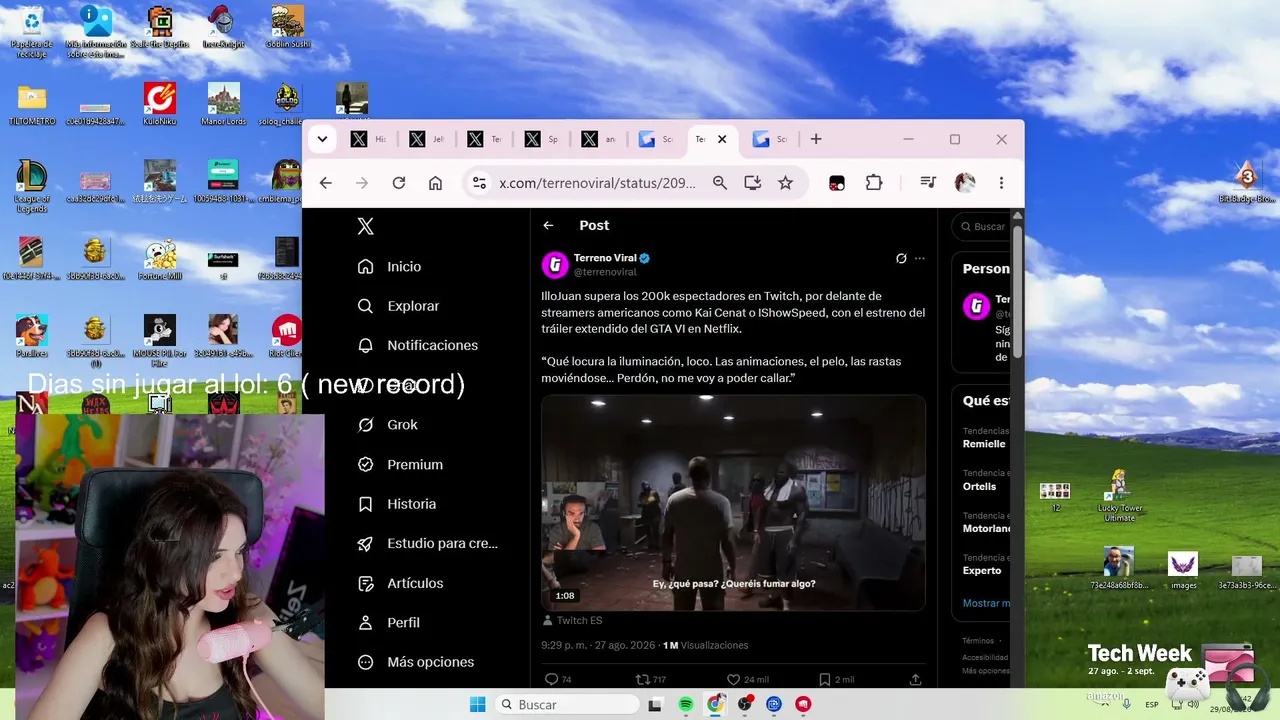
Task: Click the back arrow next to Post
Action: tap(548, 226)
